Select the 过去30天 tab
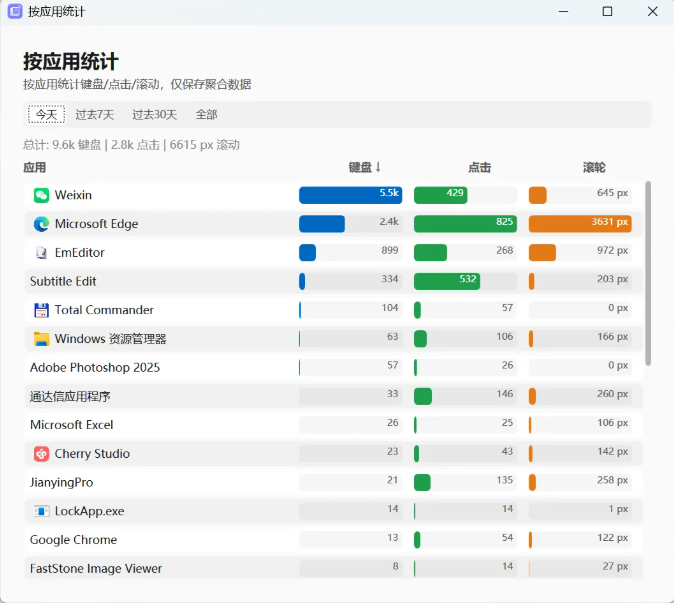This screenshot has width=674, height=603. click(155, 114)
